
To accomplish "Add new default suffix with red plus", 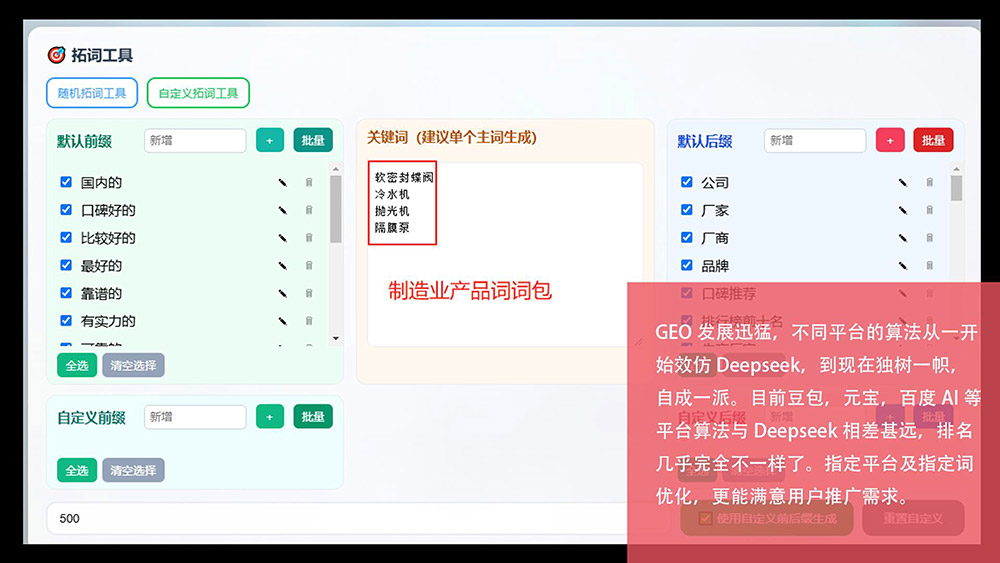I will pyautogui.click(x=890, y=140).
